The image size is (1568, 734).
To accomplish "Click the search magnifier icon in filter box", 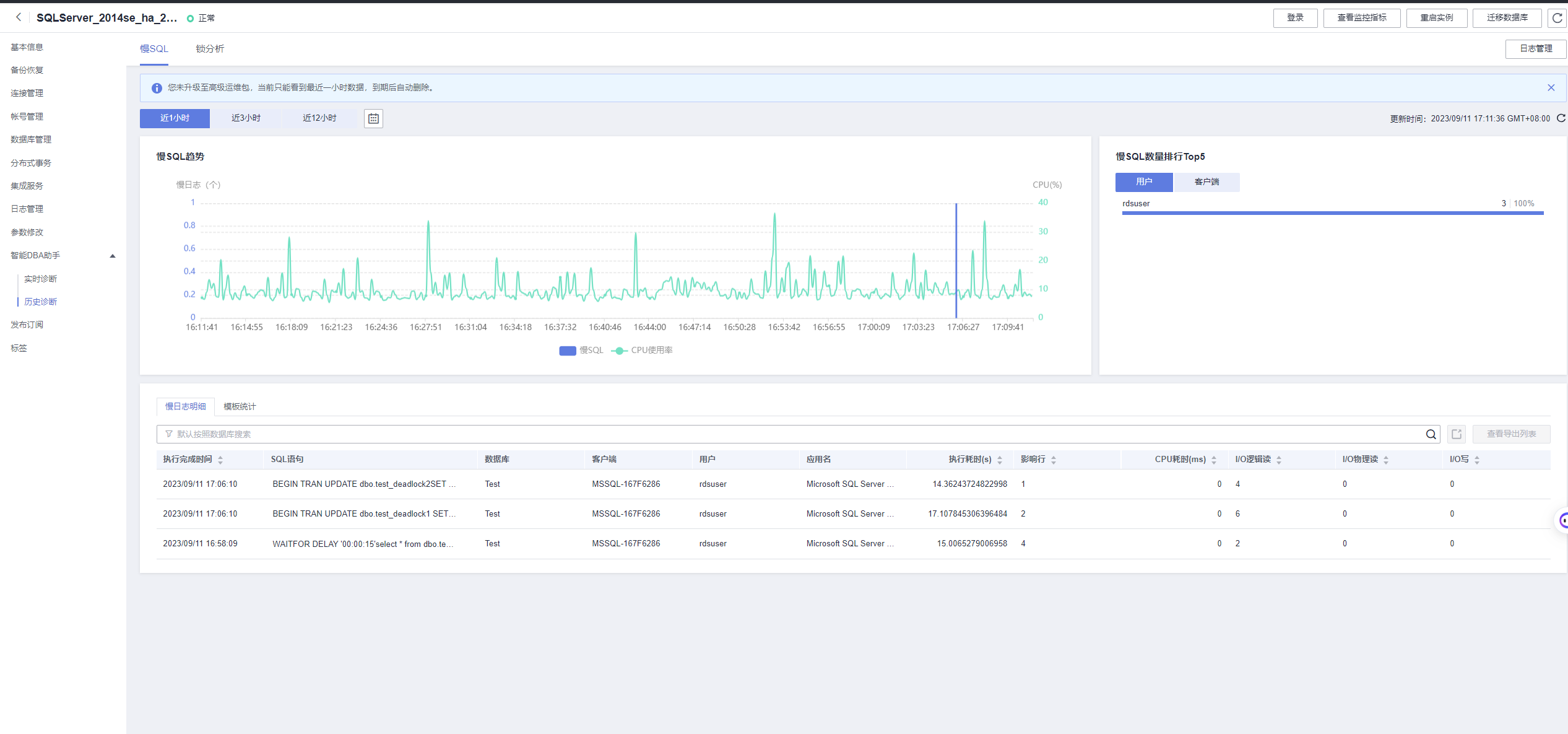I will pos(1431,434).
